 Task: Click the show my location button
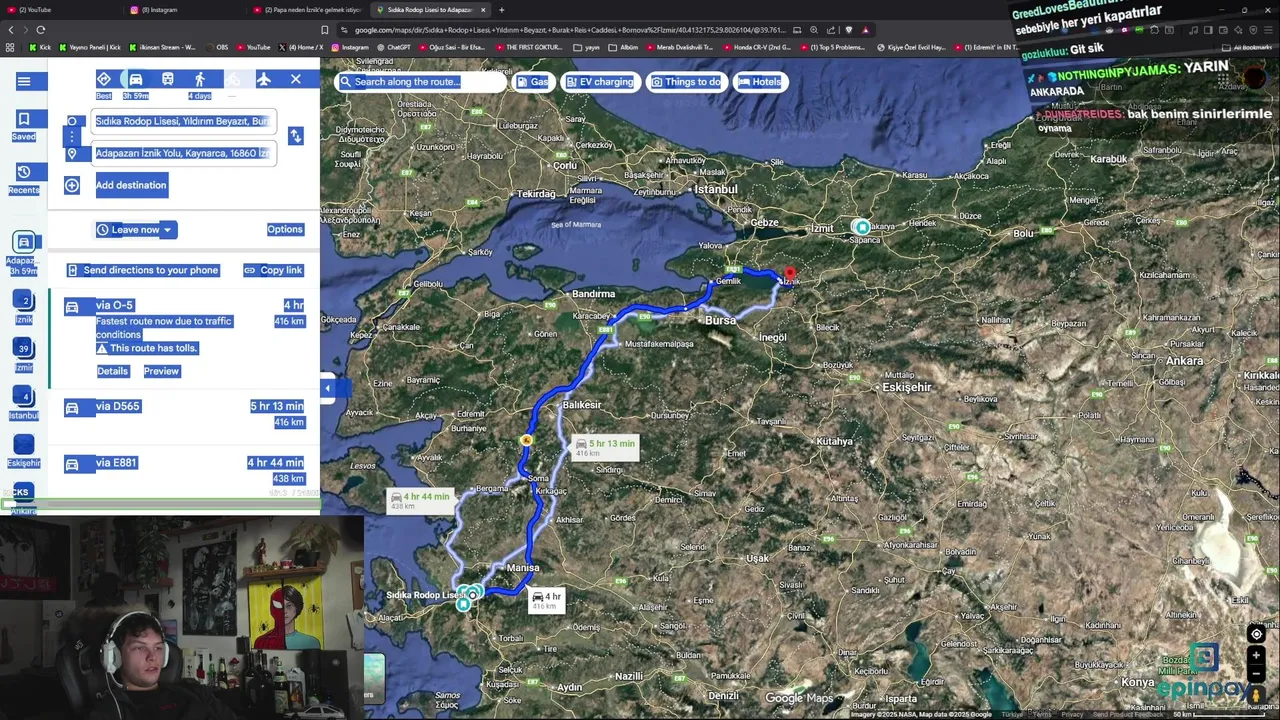point(1256,634)
